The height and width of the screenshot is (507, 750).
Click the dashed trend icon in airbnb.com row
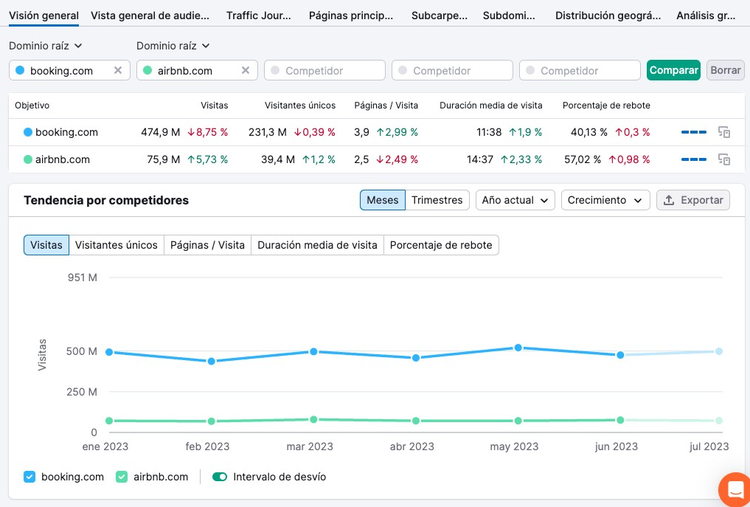tap(694, 159)
